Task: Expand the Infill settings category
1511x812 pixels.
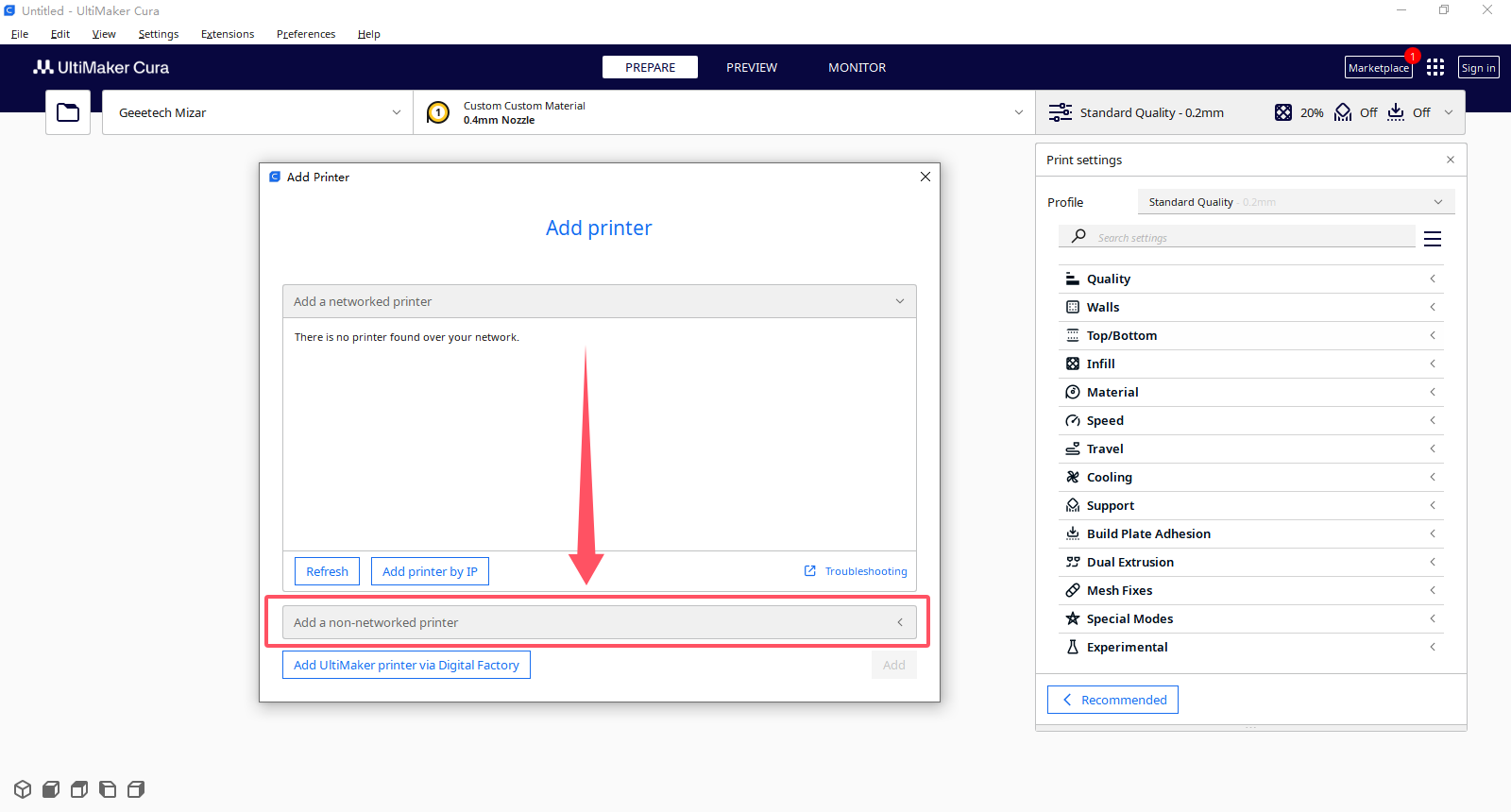Action: click(x=1252, y=364)
